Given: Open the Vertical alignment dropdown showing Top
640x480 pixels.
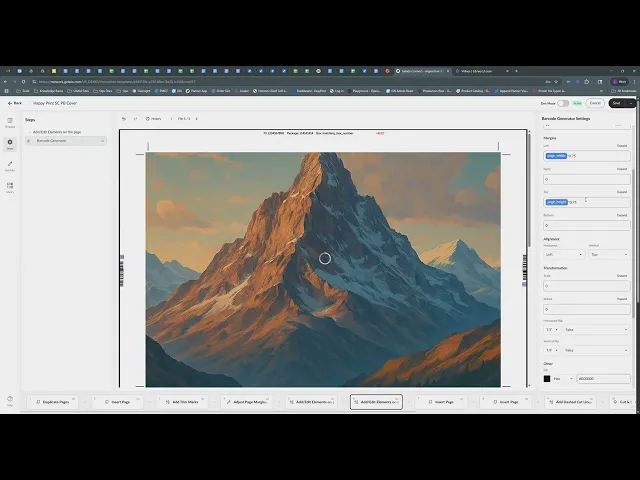Looking at the screenshot, I should pyautogui.click(x=609, y=255).
